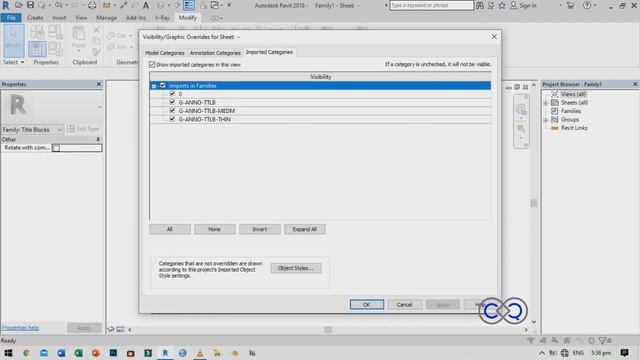The height and width of the screenshot is (360, 640).
Task: Switch to the Insert ribbon tab
Action: point(59,18)
